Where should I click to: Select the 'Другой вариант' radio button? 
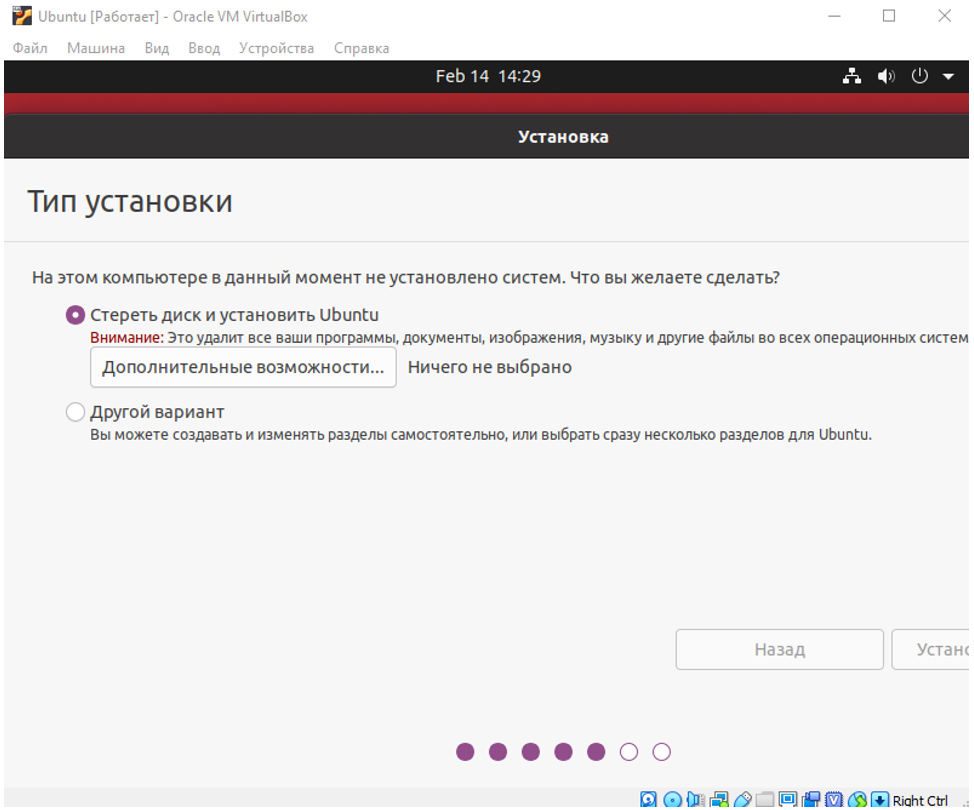tap(75, 412)
